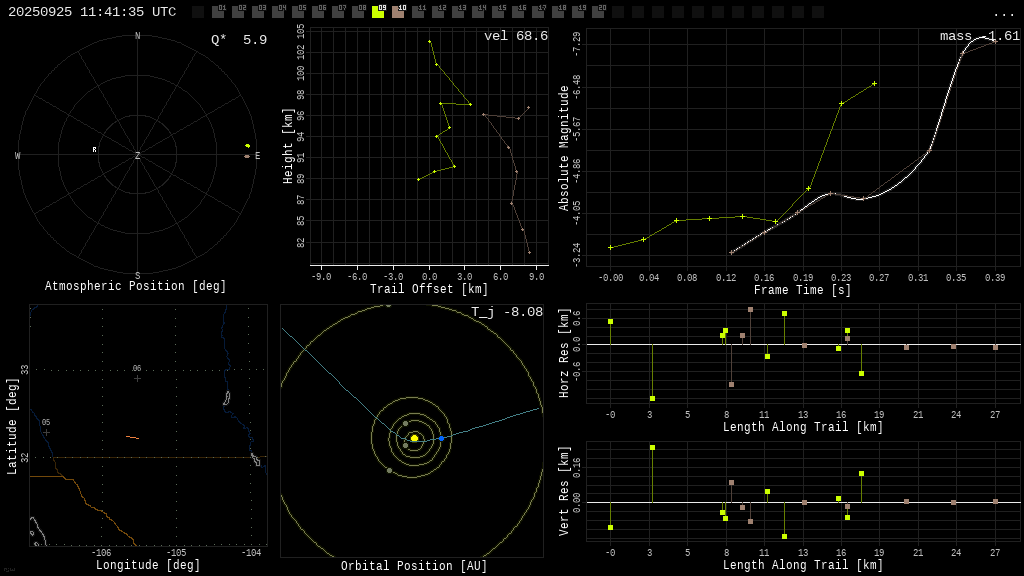Toggle the yellow station 09 indicator
Image resolution: width=1024 pixels, height=576 pixels.
(x=377, y=12)
